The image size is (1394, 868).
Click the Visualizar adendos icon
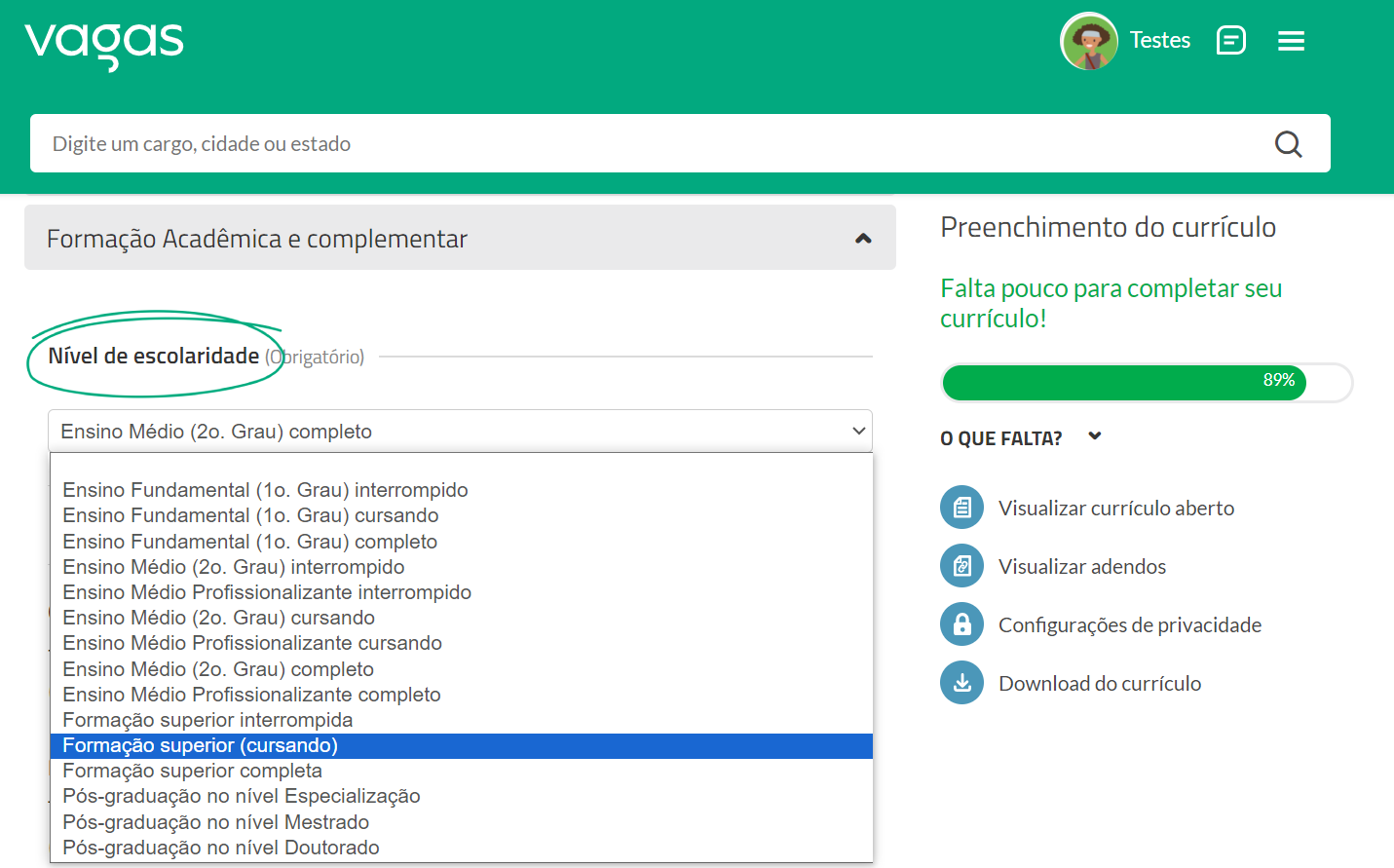961,565
